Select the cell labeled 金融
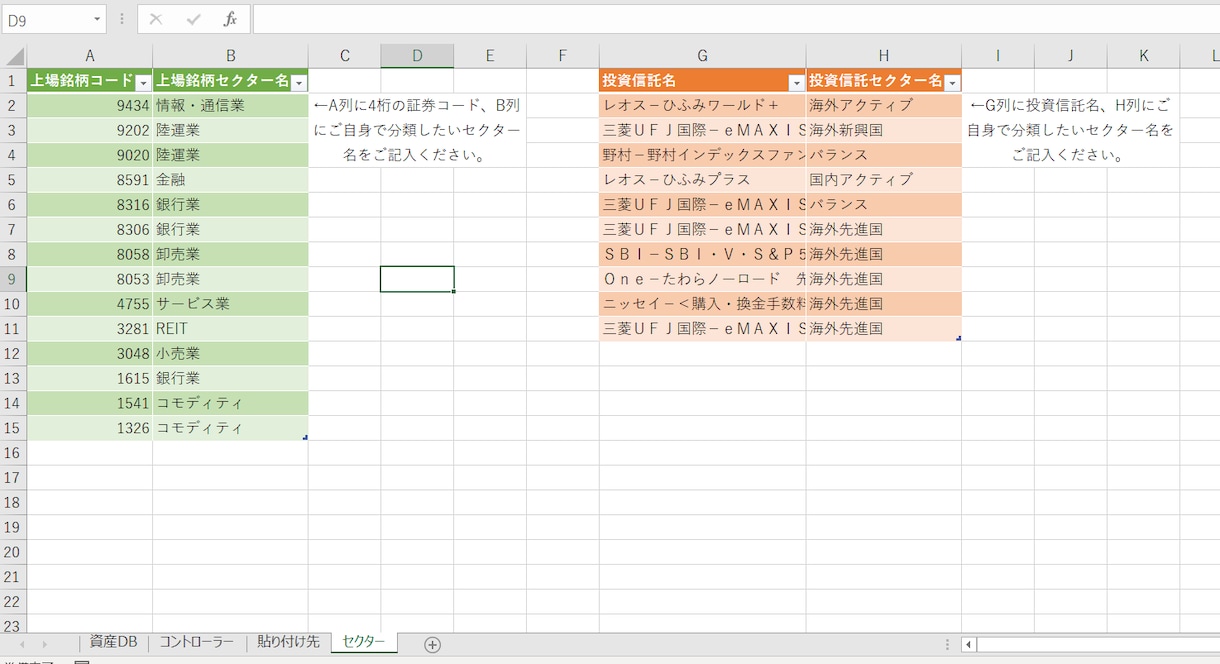 [x=230, y=180]
